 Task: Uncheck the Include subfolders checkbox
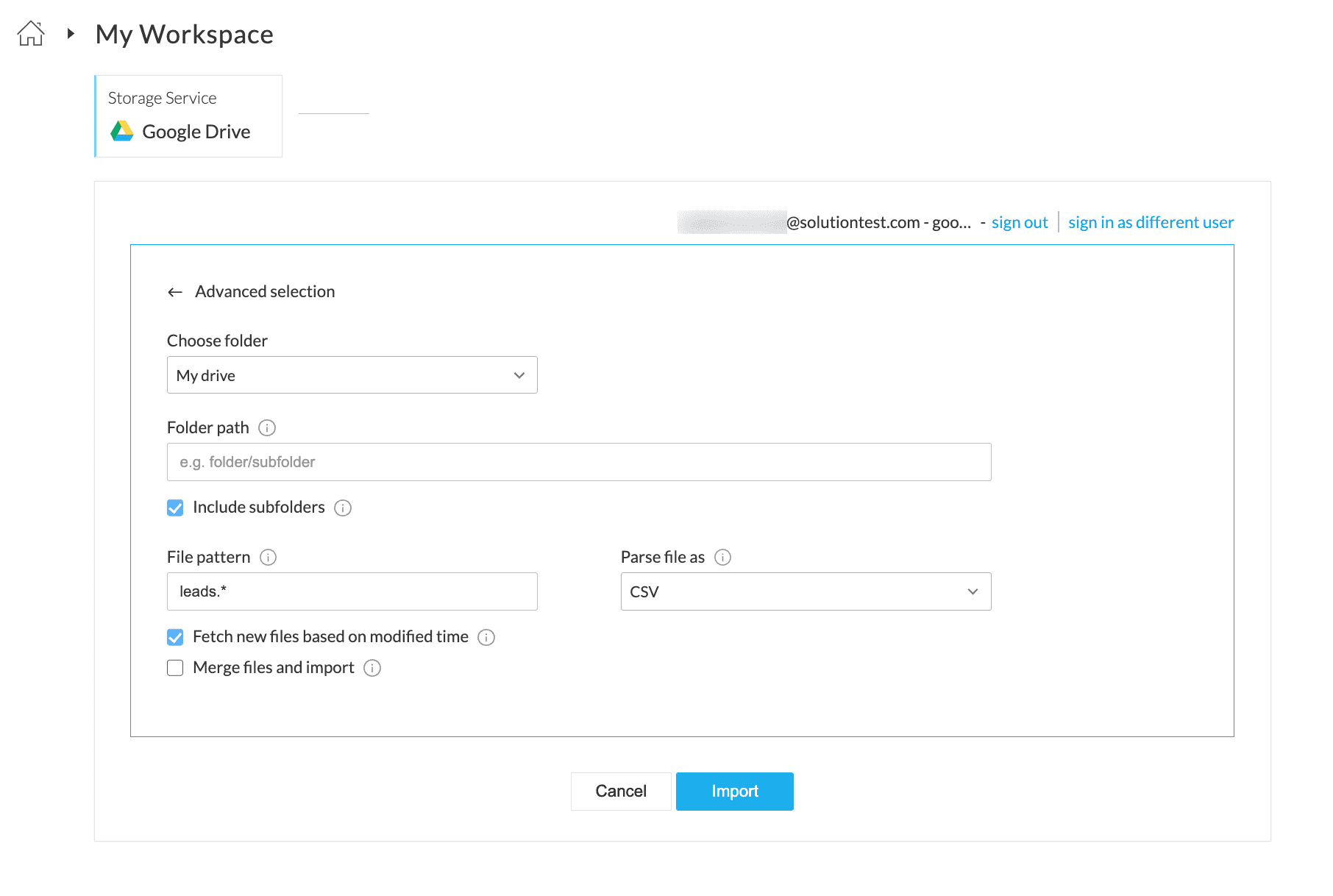(175, 508)
